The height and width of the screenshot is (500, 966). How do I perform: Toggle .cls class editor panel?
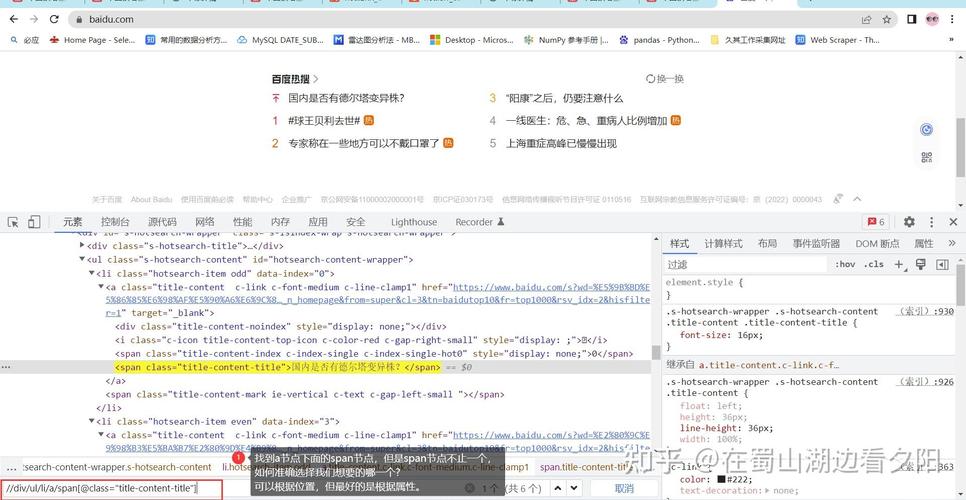point(874,264)
